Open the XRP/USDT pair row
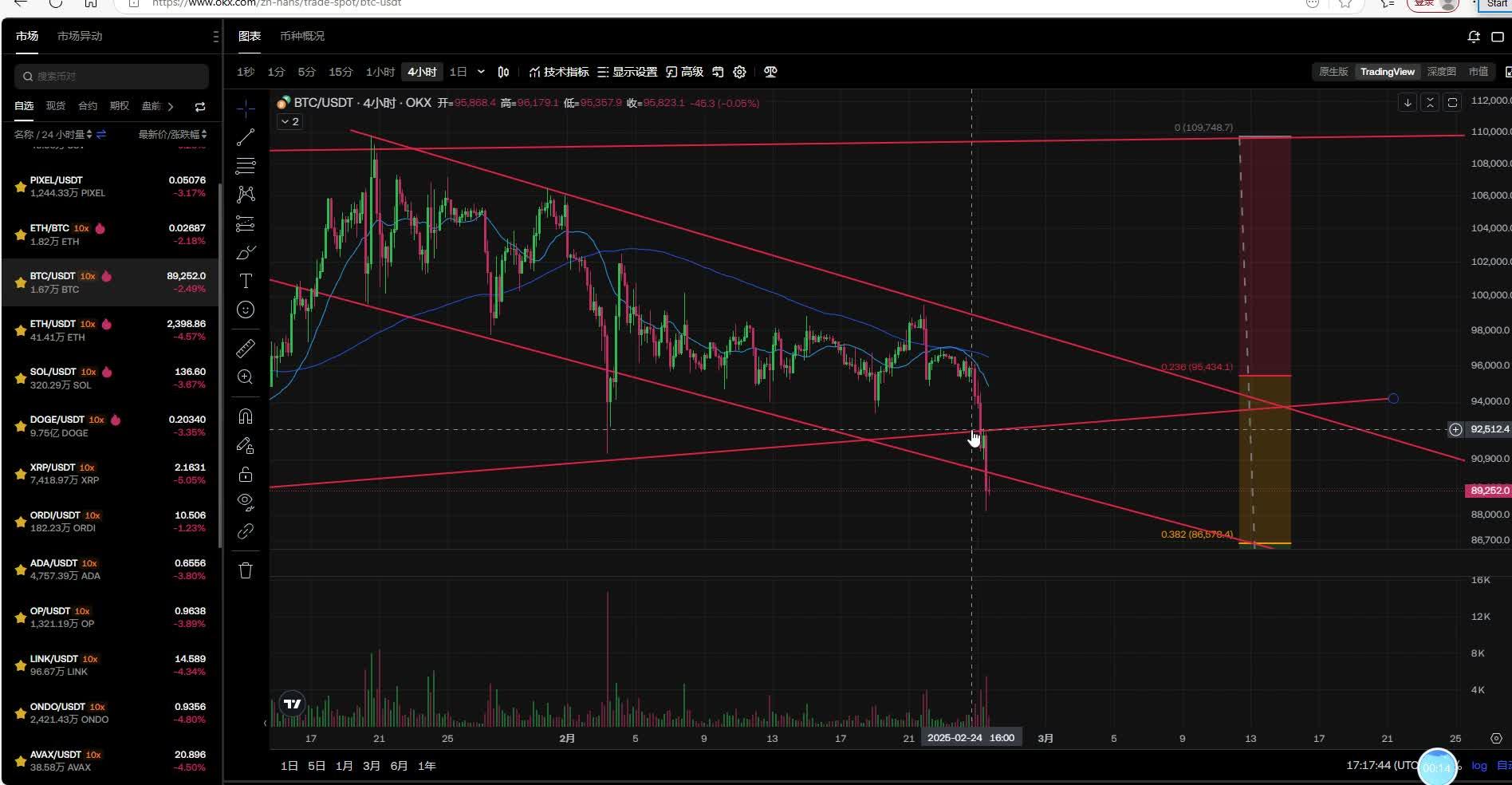 111,474
